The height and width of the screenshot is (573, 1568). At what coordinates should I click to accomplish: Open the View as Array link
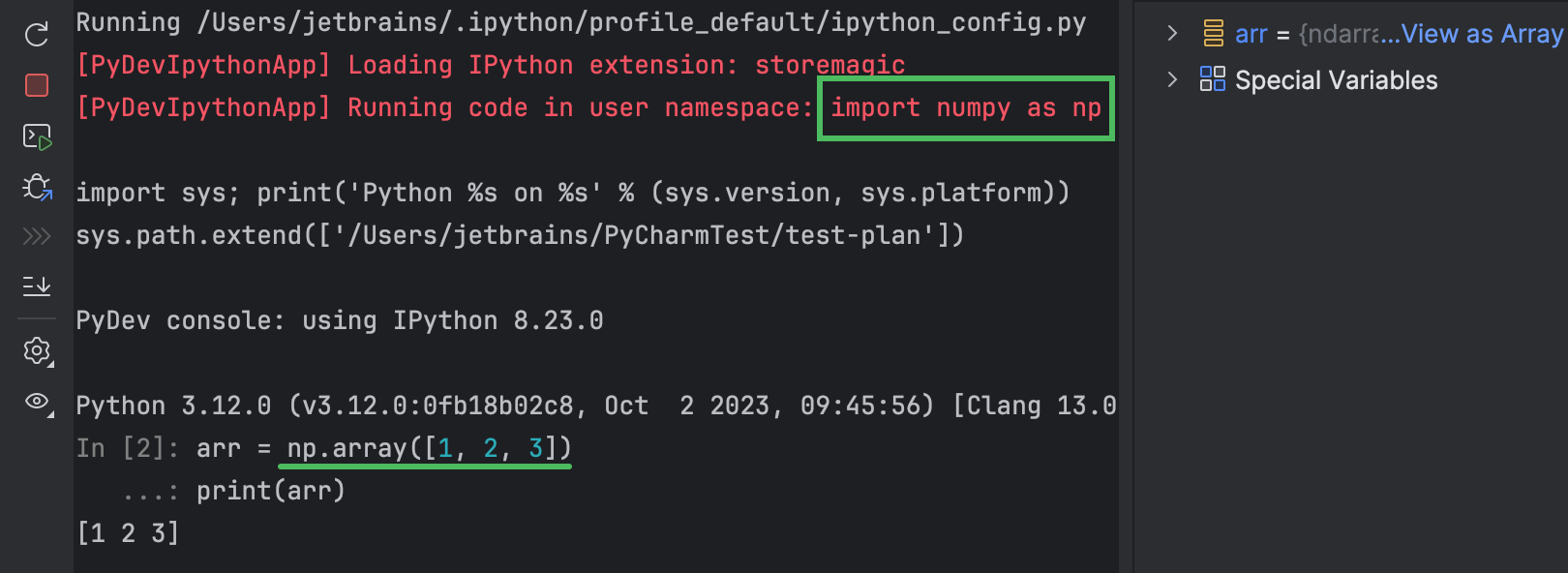point(1482,35)
